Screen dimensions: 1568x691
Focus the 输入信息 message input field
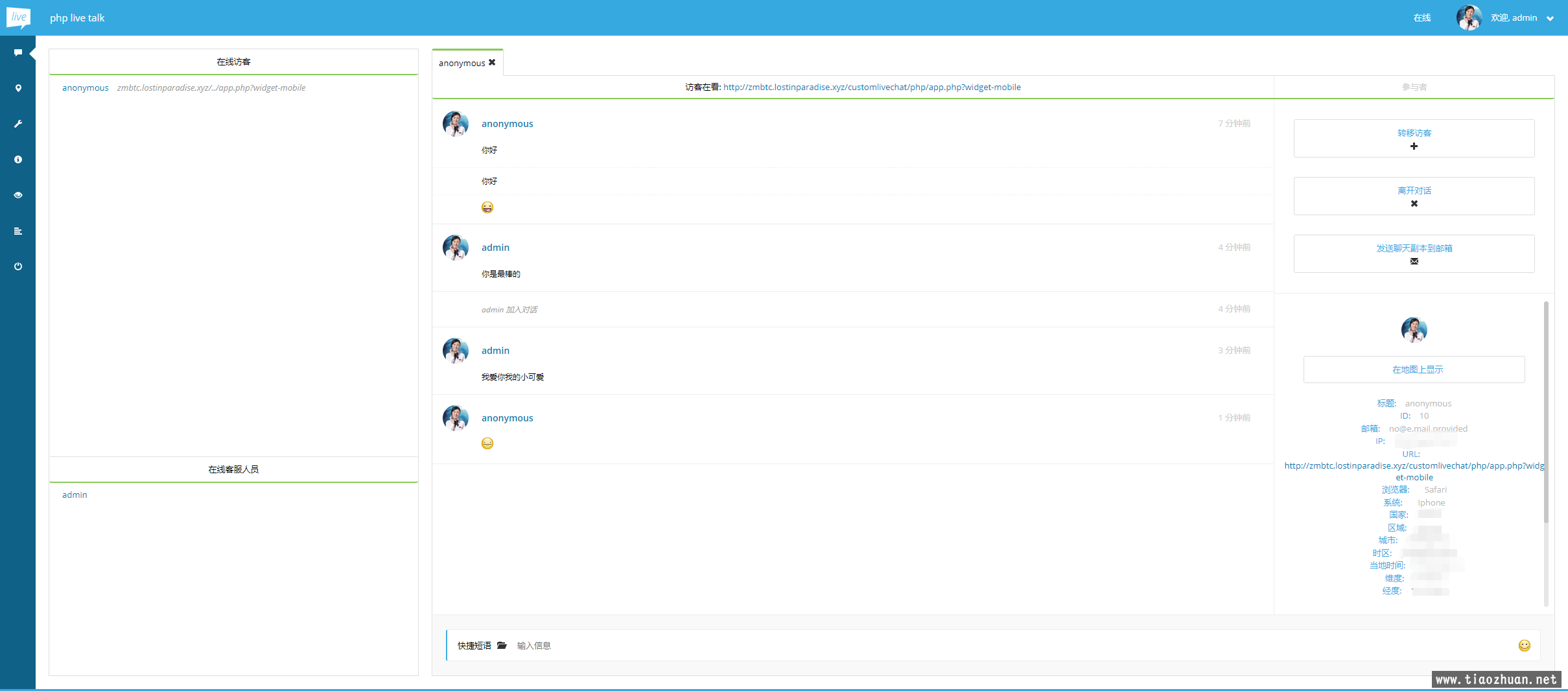tap(1011, 646)
